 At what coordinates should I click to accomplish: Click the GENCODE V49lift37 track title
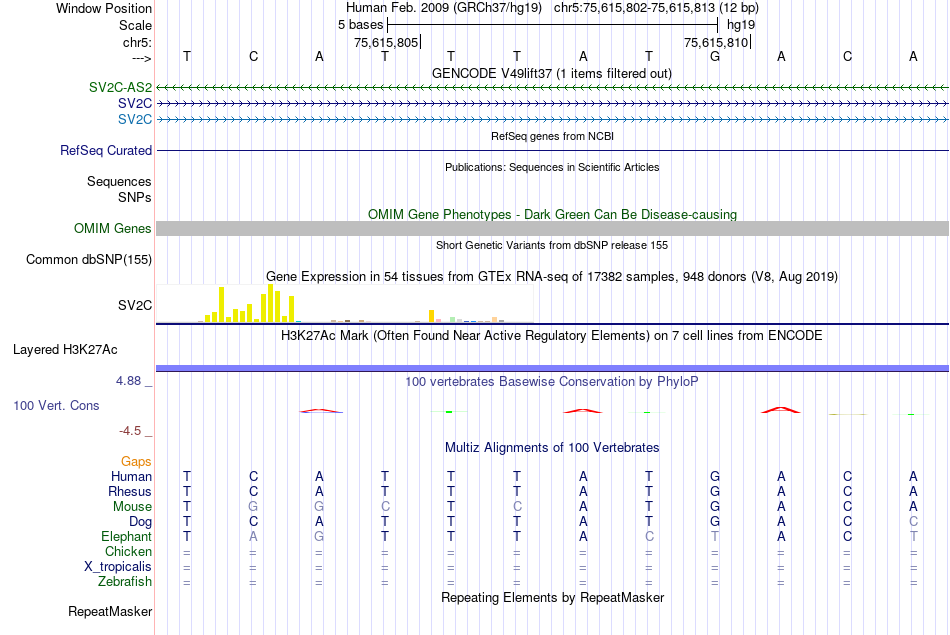pyautogui.click(x=551, y=73)
